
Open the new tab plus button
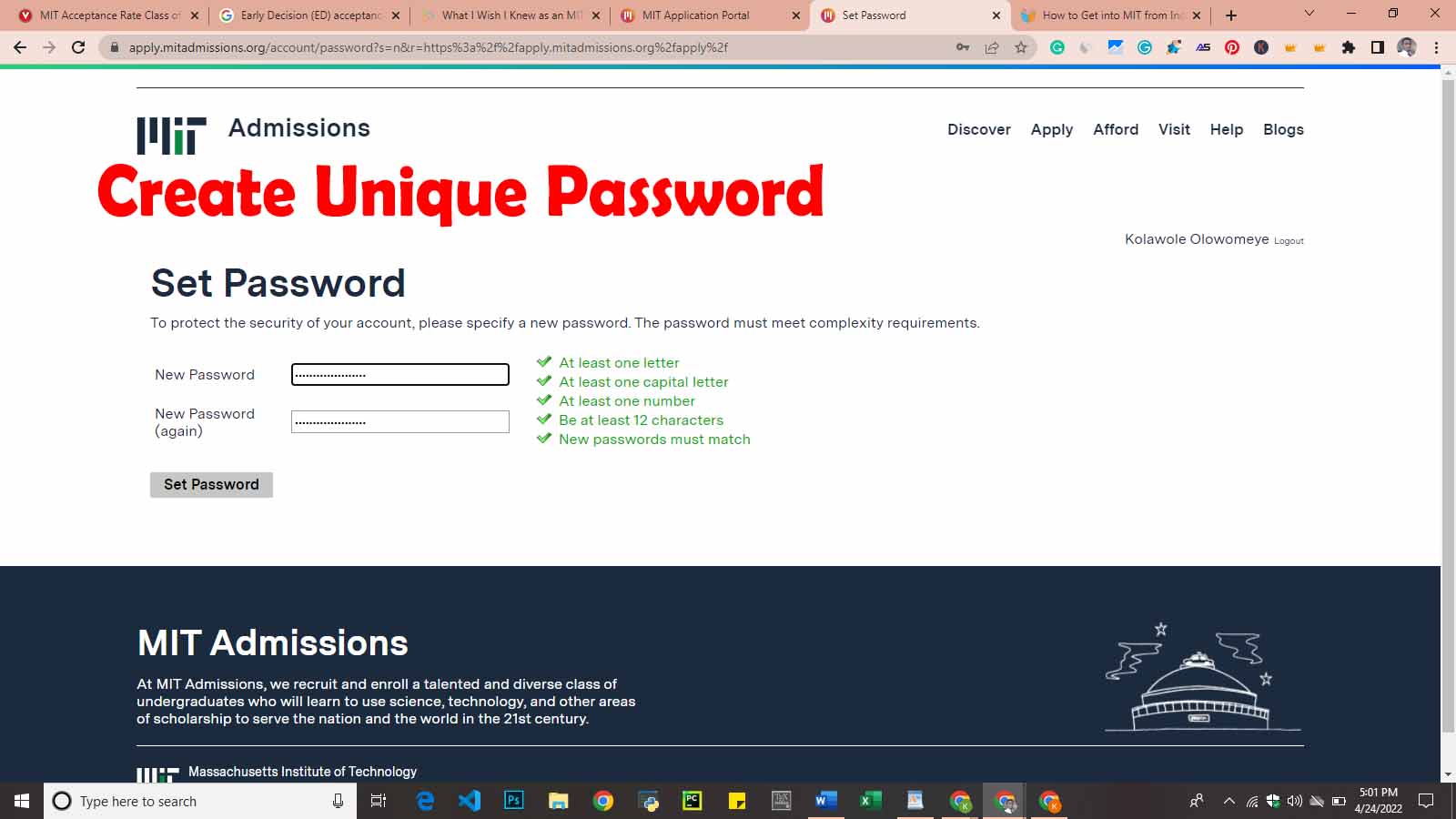[1231, 15]
